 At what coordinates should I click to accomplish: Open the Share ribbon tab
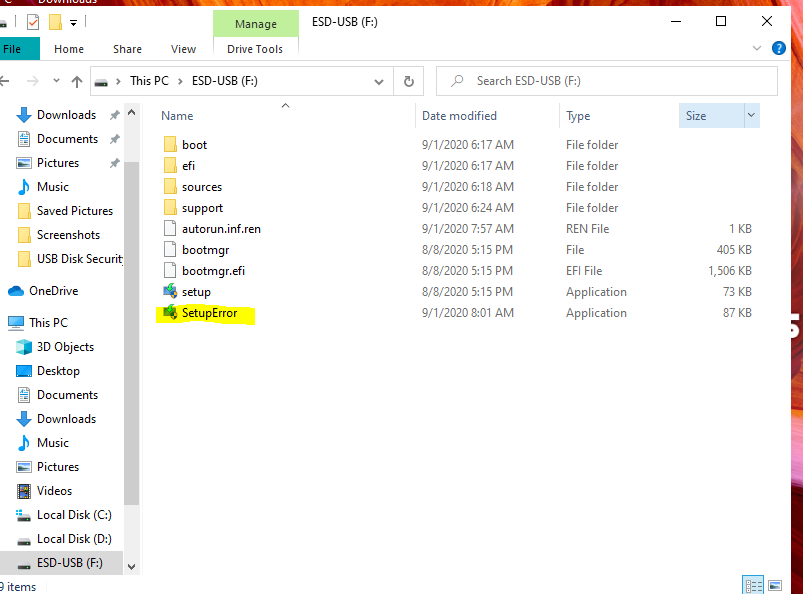(x=127, y=49)
